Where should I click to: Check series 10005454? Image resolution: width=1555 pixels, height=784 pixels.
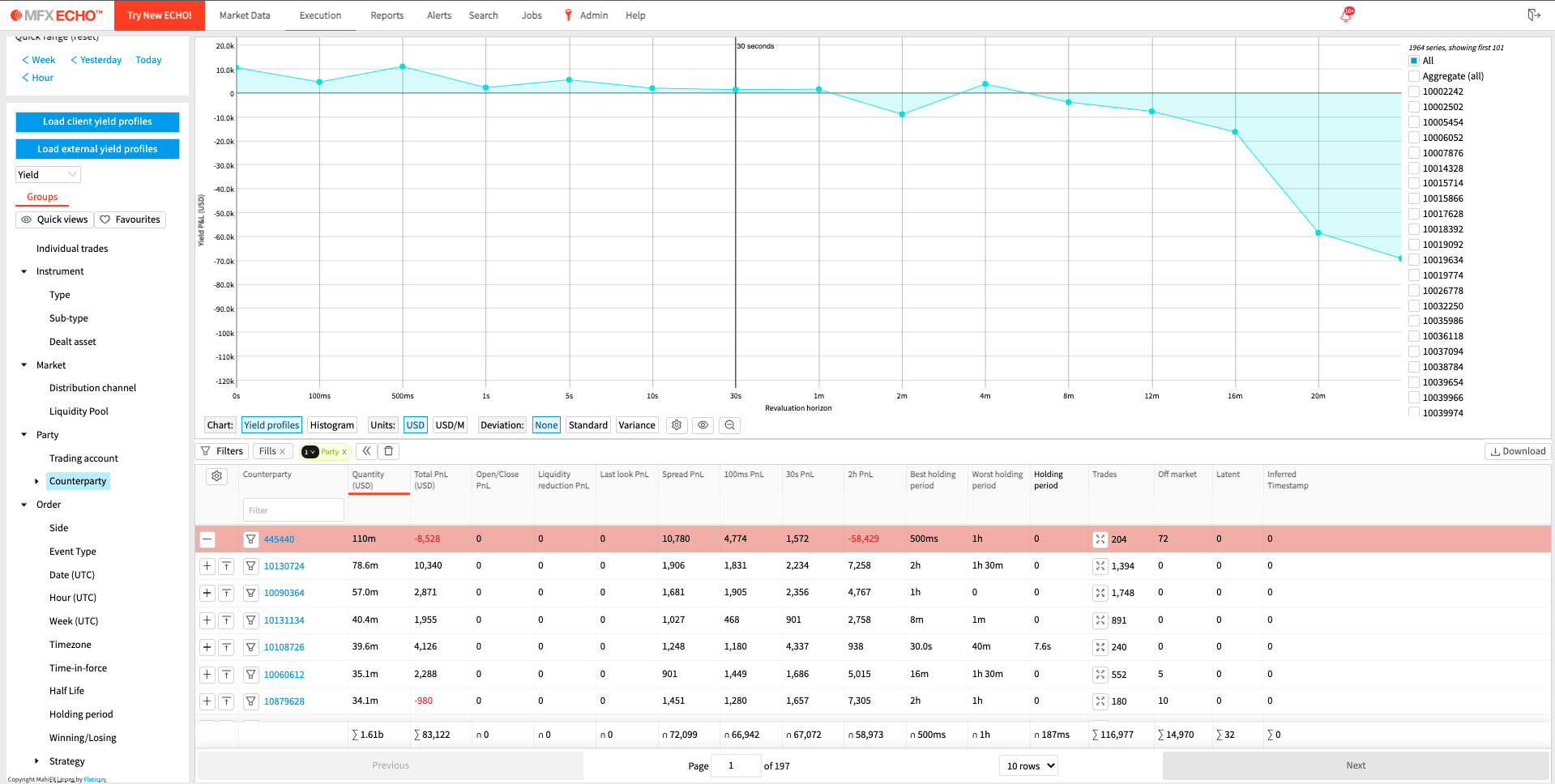click(1414, 122)
